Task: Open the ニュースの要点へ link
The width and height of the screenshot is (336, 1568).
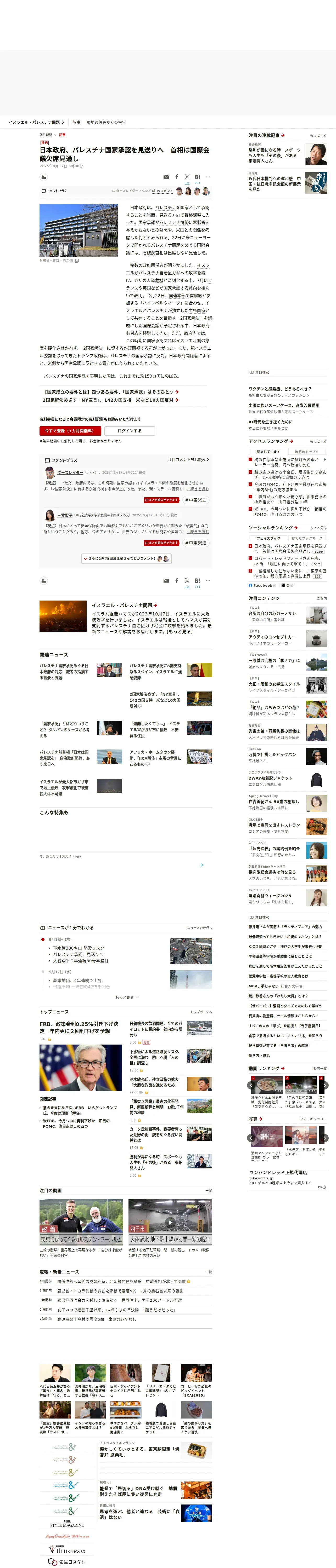Action: pyautogui.click(x=199, y=928)
